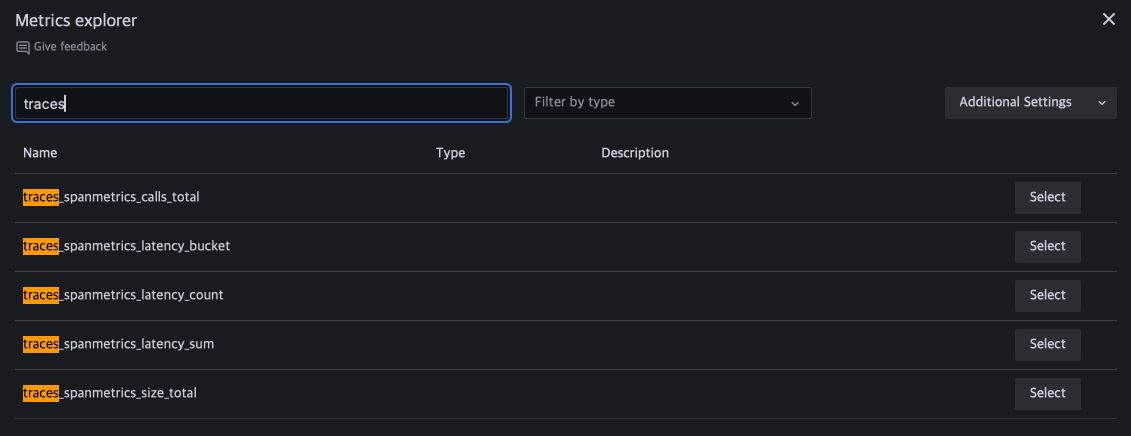
Task: Hit Select for traces_spanmetrics_size_total
Action: click(x=1047, y=393)
